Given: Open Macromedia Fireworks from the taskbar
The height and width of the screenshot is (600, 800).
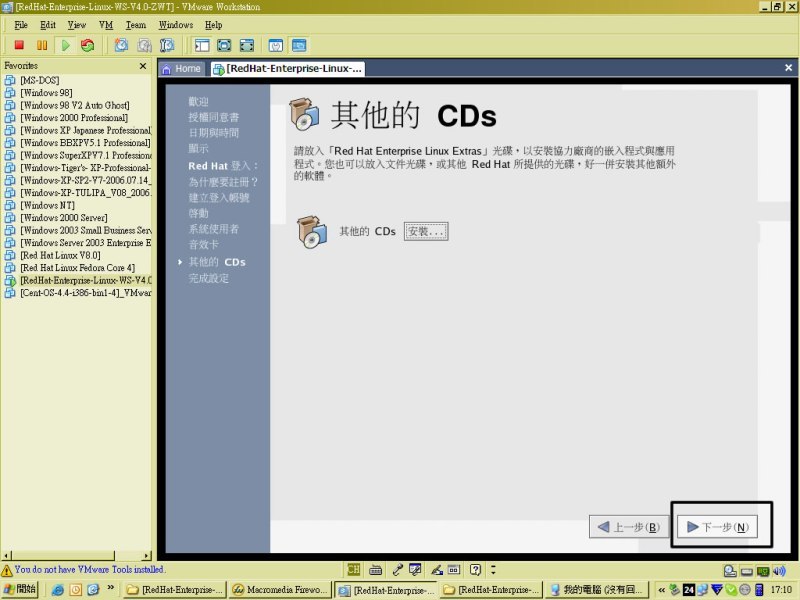Looking at the screenshot, I should click(x=280, y=590).
